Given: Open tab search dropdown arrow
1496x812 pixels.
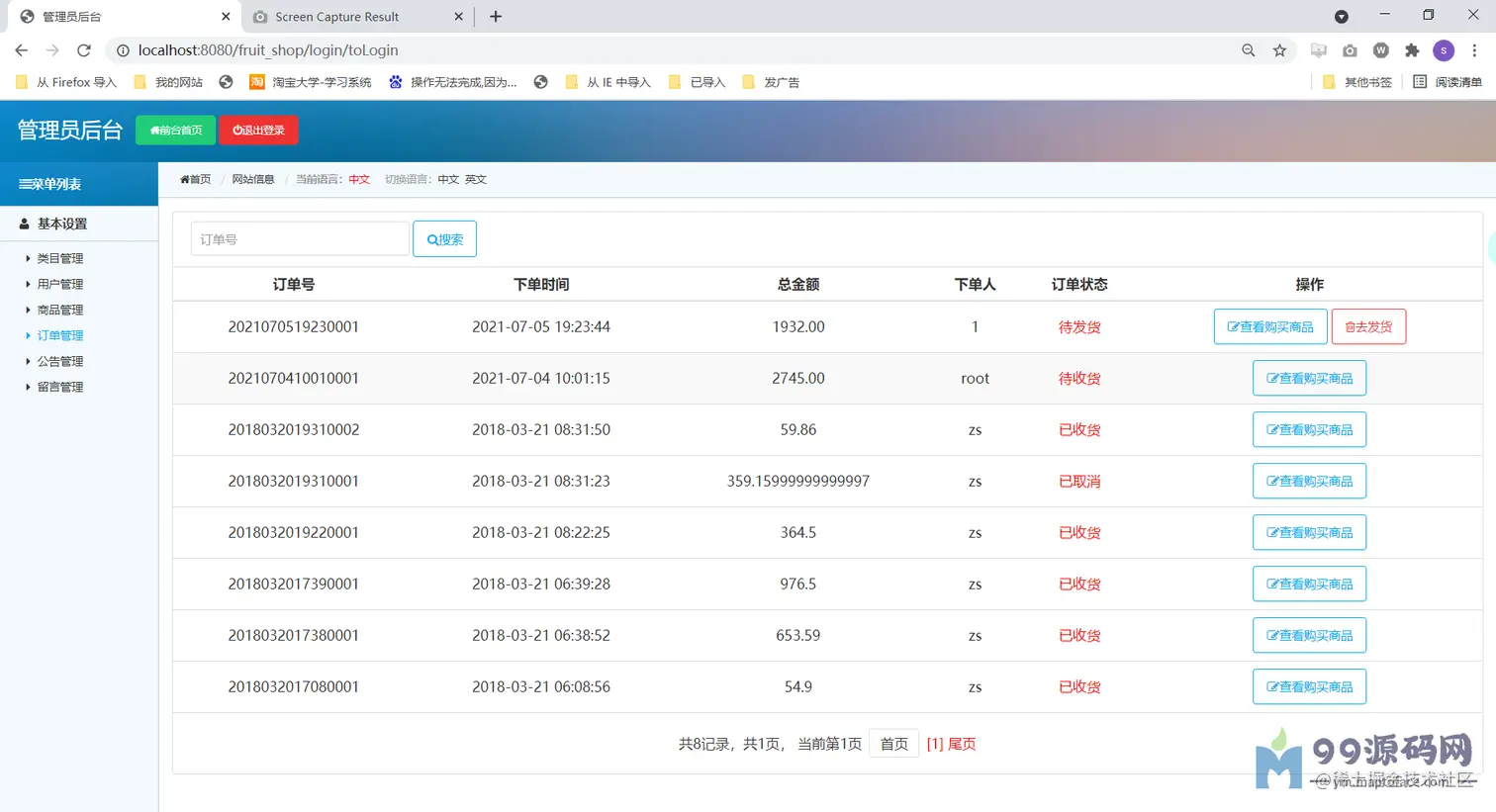Looking at the screenshot, I should 1342,17.
